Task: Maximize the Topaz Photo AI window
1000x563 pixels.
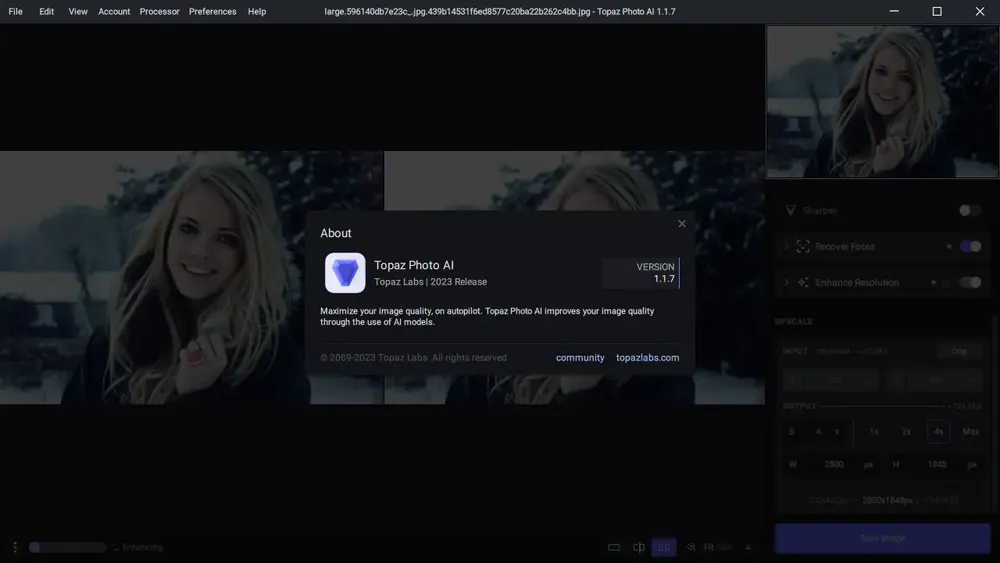Action: pos(937,11)
